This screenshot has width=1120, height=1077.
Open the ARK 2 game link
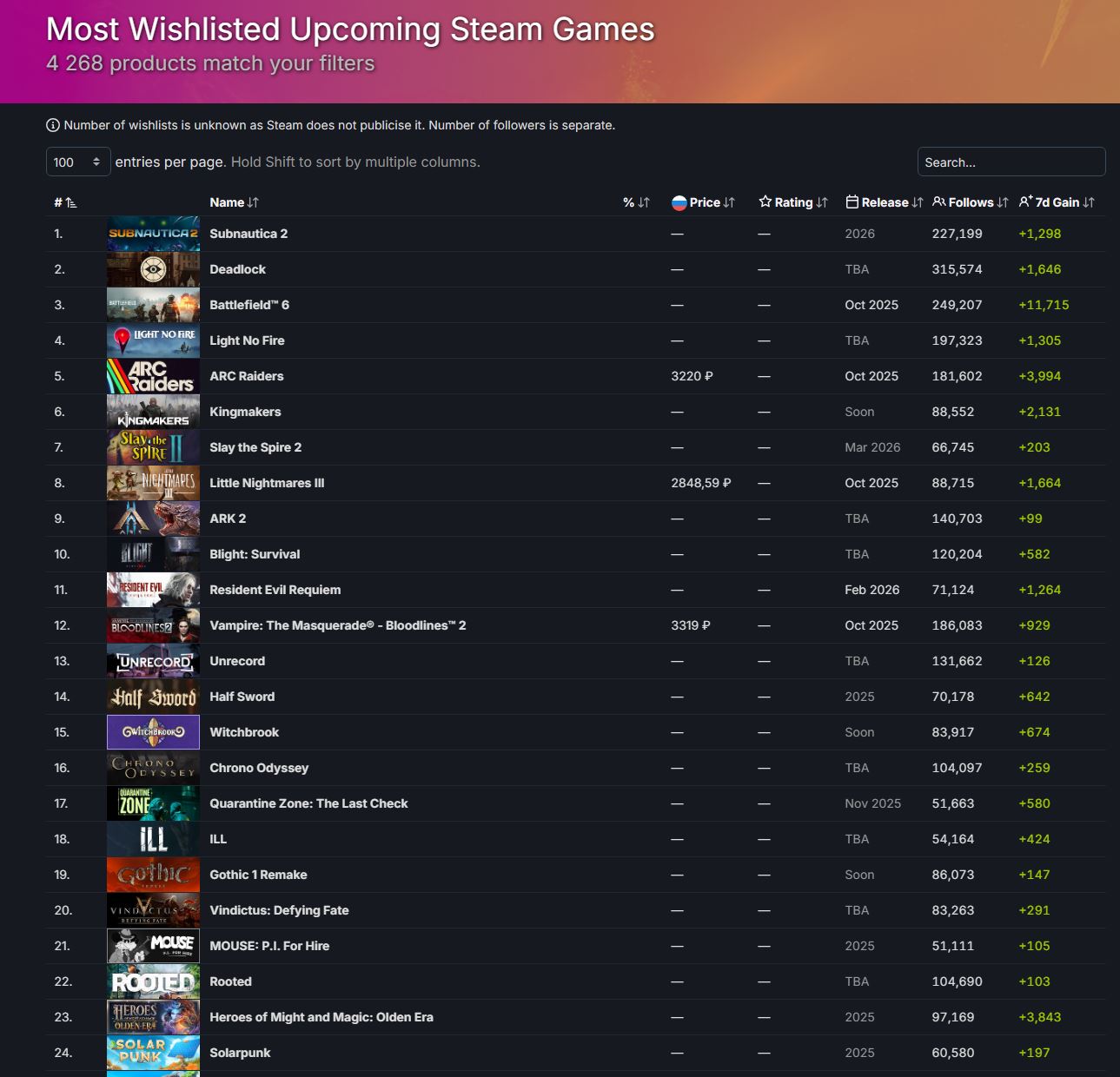[x=228, y=519]
